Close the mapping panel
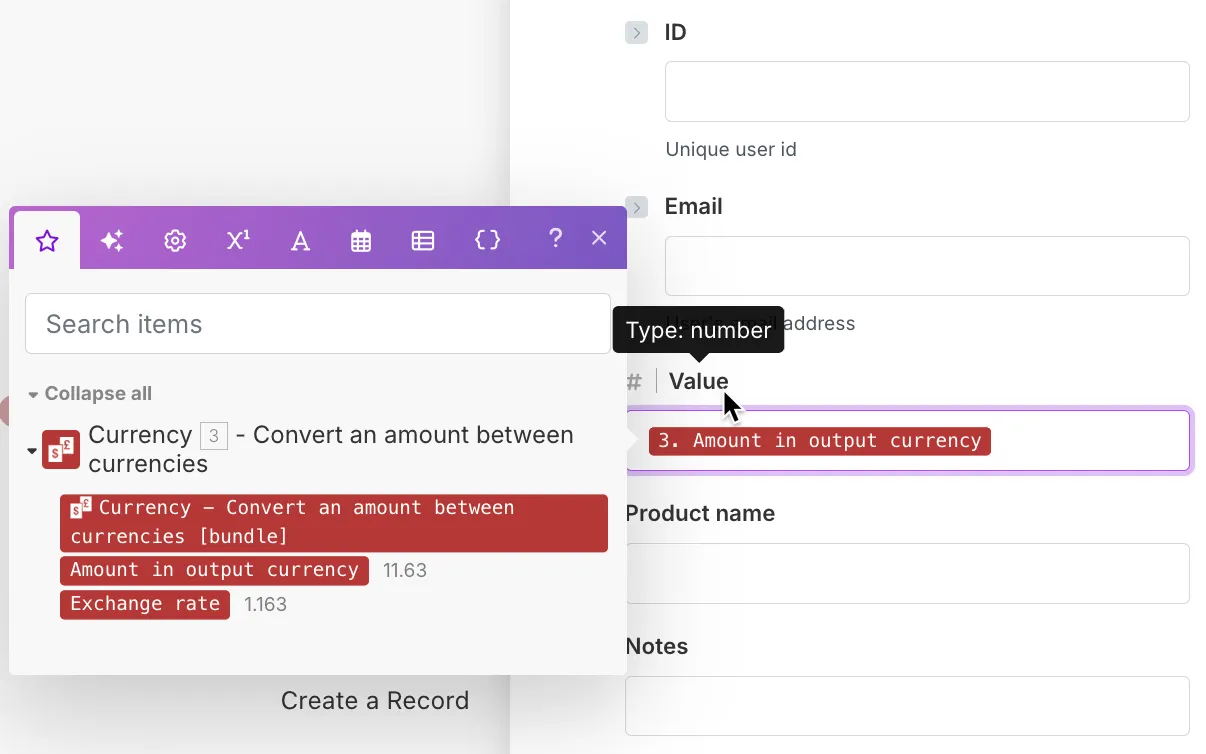The width and height of the screenshot is (1206, 754). coord(599,238)
